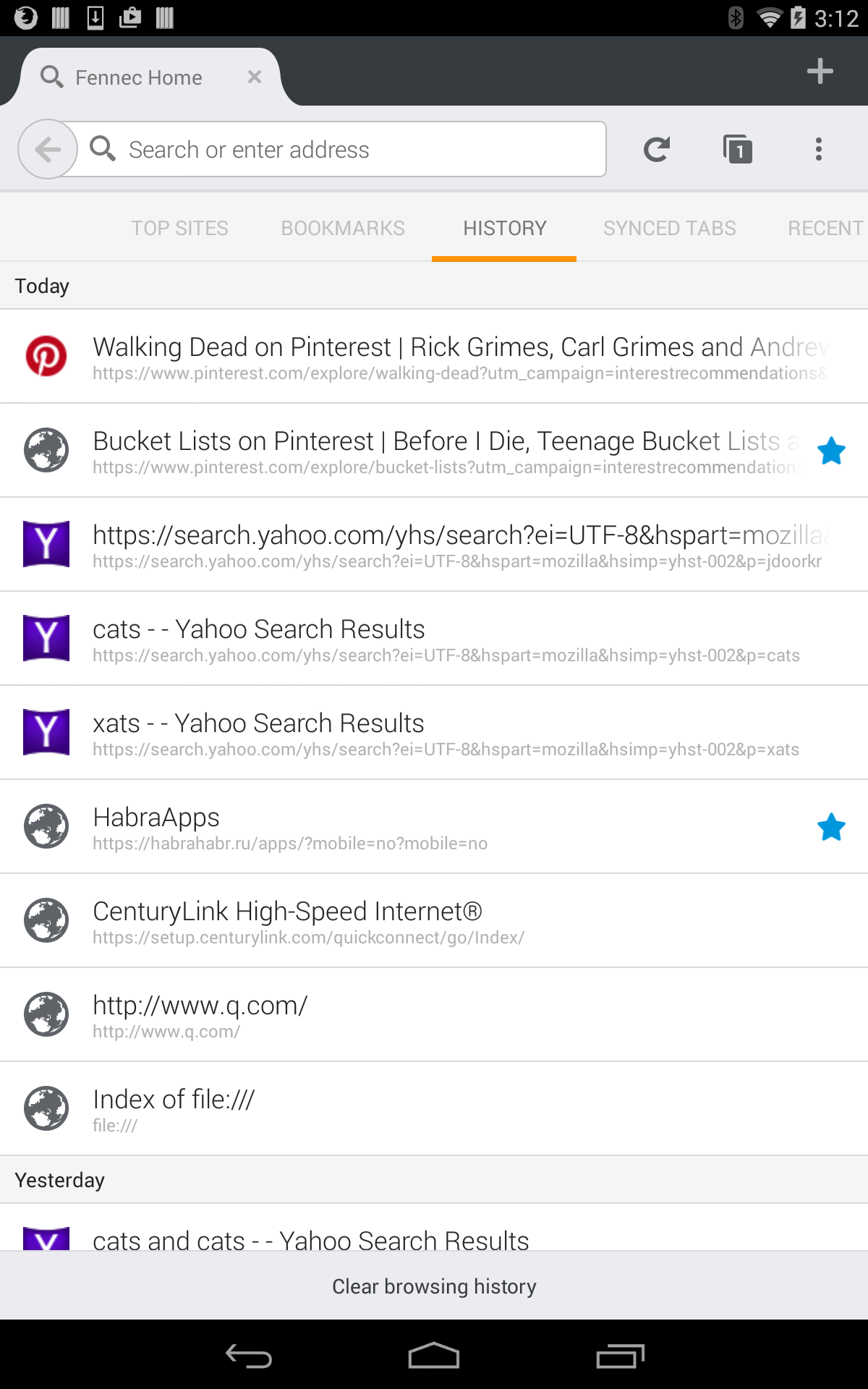The width and height of the screenshot is (868, 1389).
Task: Toggle bookmark star on HabraApps entry
Action: click(831, 827)
